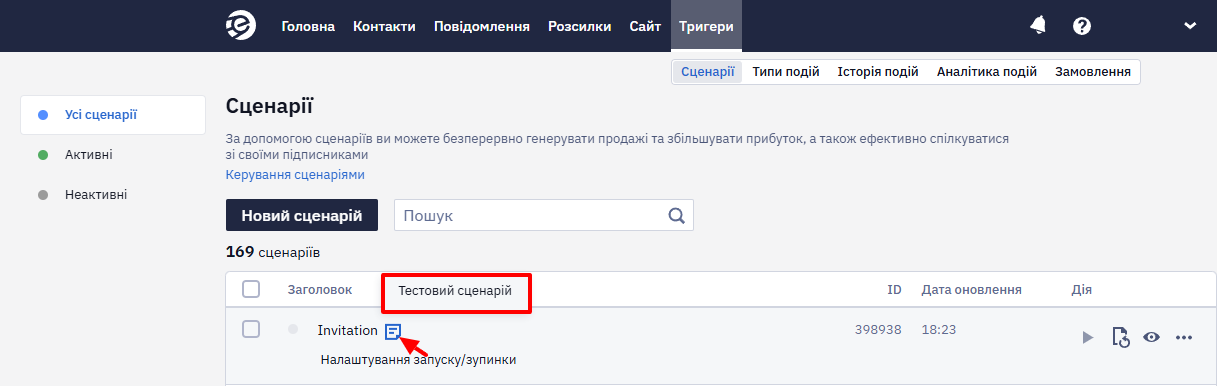Viewport: 1217px width, 386px height.
Task: Sort by the Заголовок column header
Action: click(320, 290)
